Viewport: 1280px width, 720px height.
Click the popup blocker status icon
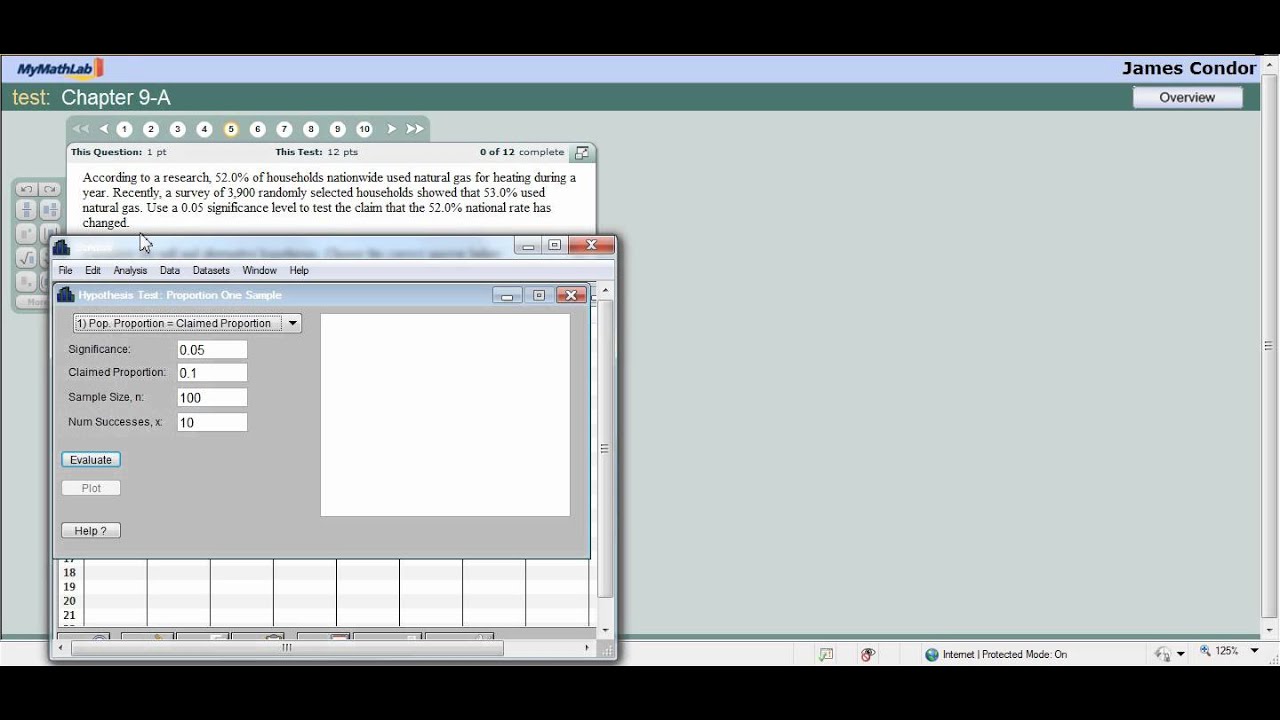(x=826, y=654)
